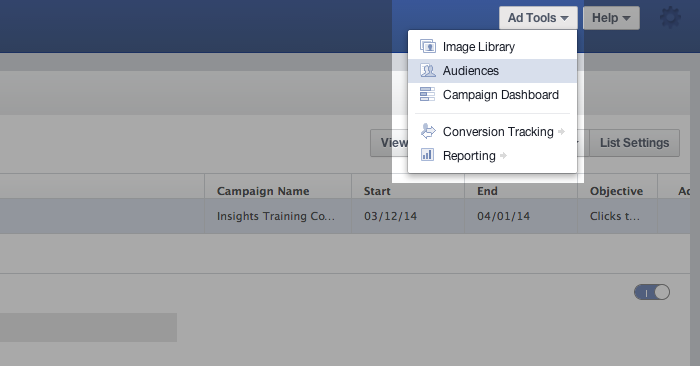Click the Image Library icon
Screen dimensions: 700x366
click(428, 46)
